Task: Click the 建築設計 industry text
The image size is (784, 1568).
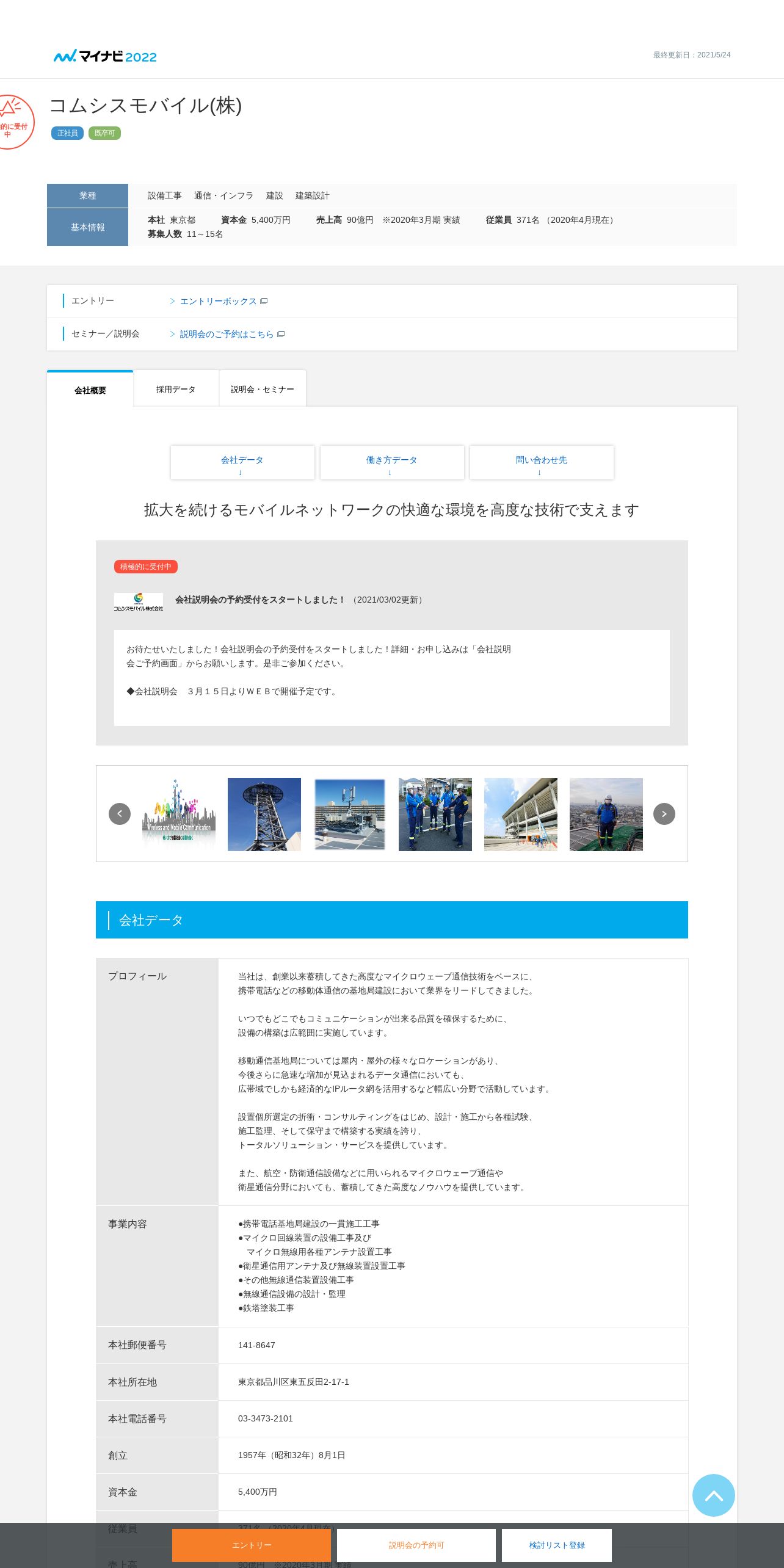Action: [x=313, y=196]
